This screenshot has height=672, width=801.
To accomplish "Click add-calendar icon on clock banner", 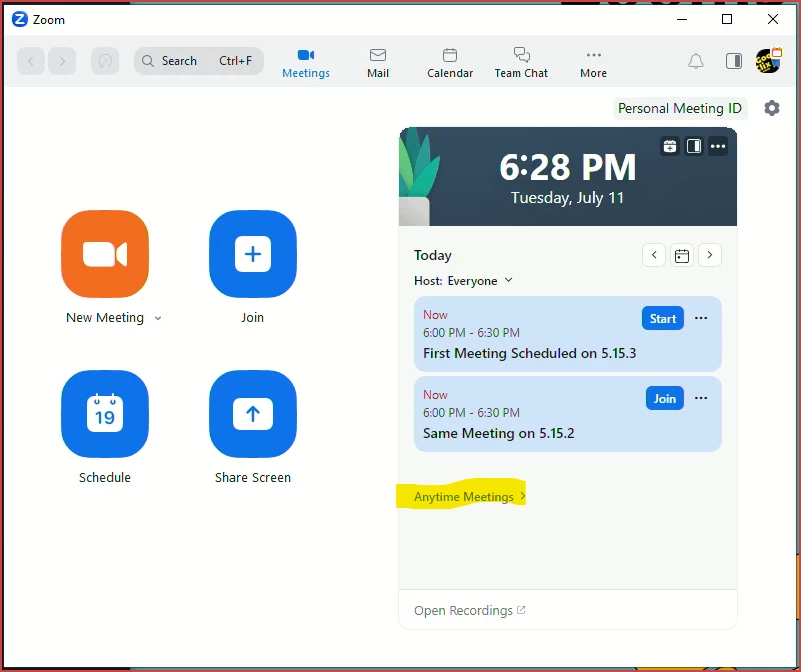I will (x=670, y=147).
